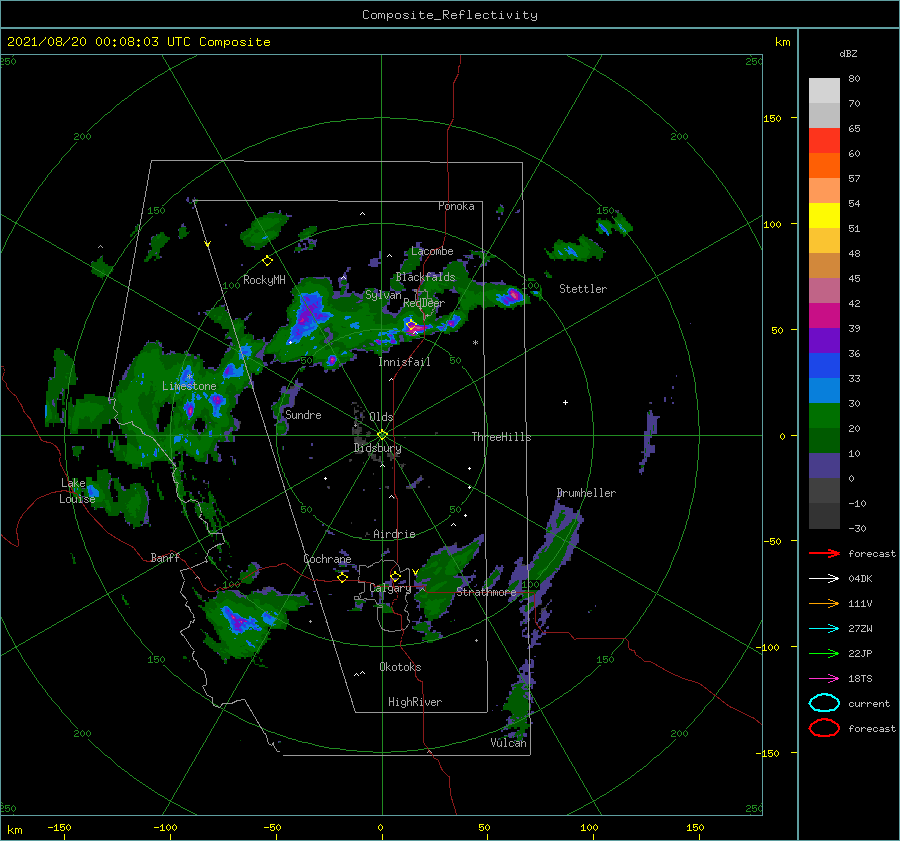
Task: Click the ThreeHills label
Action: click(501, 437)
